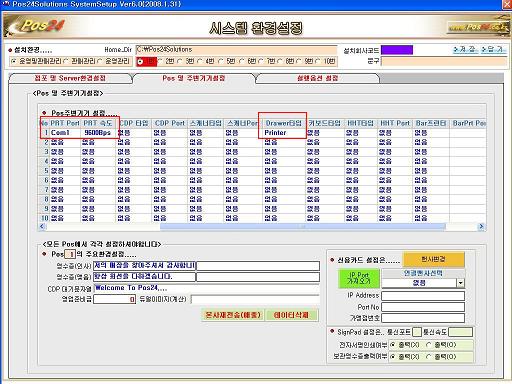Click the CDP 타입 column header
Screen dimensions: 512x384
point(134,123)
